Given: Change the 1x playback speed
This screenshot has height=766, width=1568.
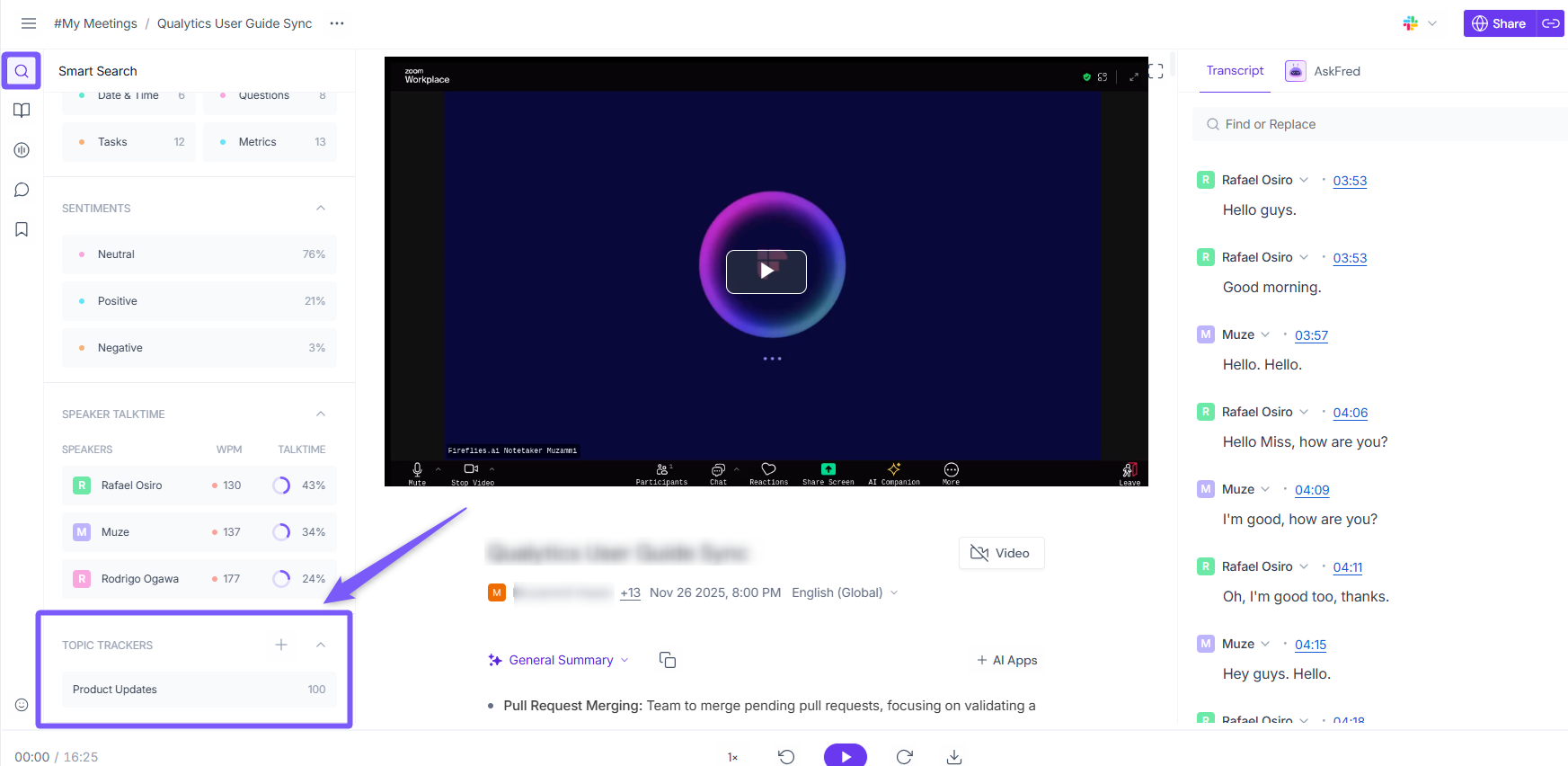Looking at the screenshot, I should [732, 757].
